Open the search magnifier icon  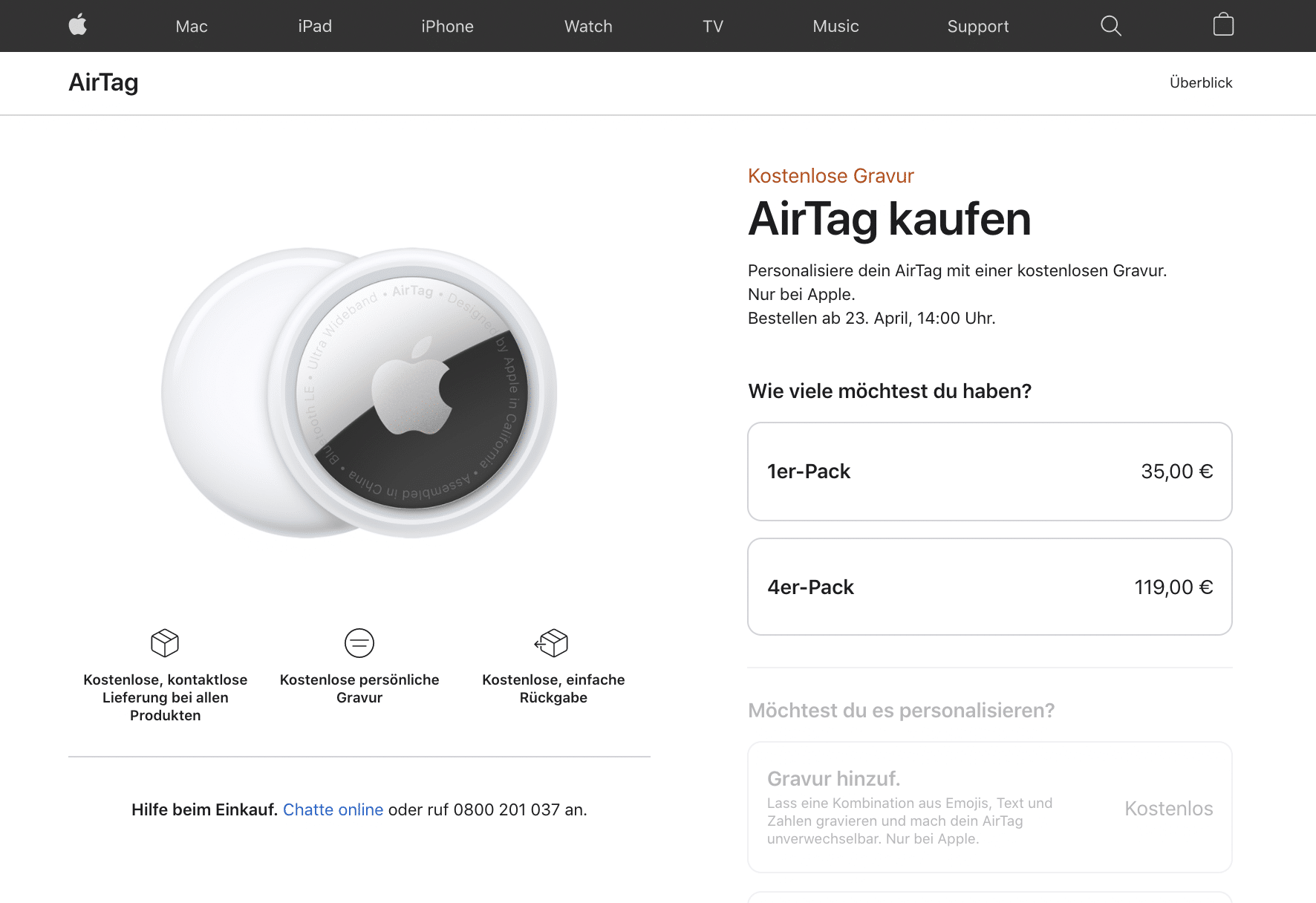[x=1110, y=26]
